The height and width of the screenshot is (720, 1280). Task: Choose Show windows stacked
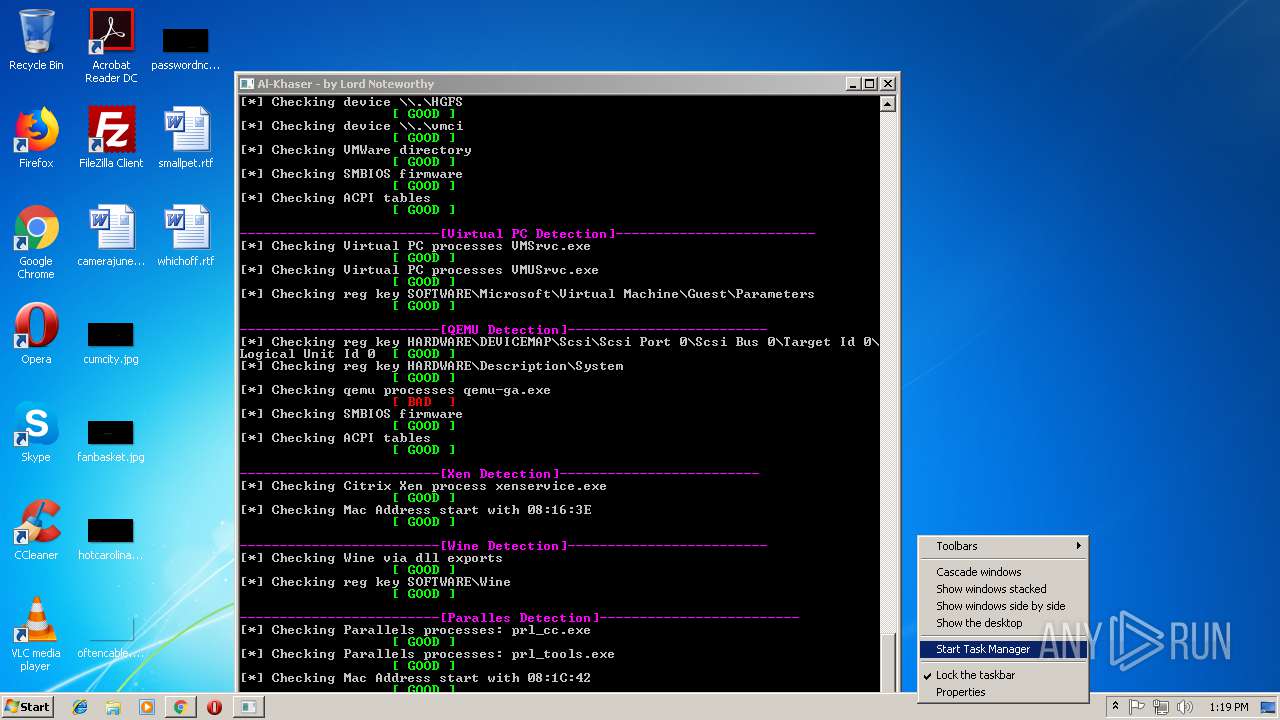(x=1003, y=589)
